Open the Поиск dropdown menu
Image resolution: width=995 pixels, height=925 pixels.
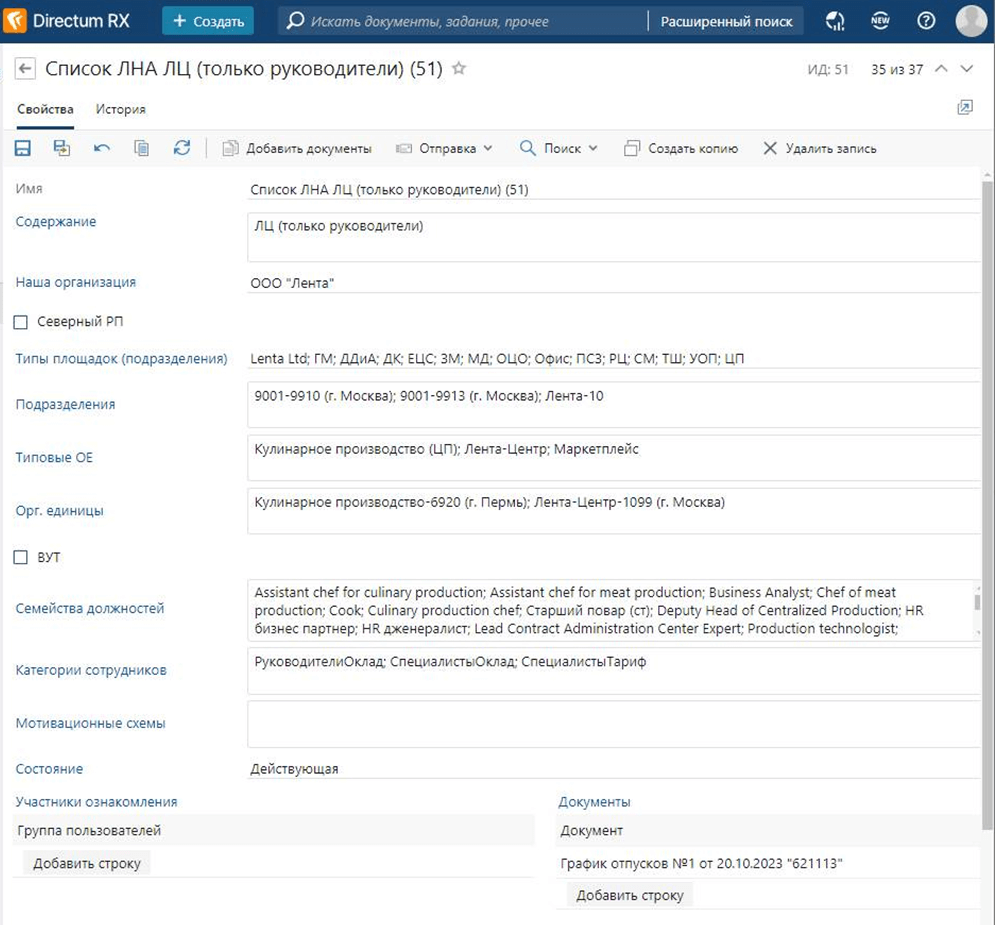[558, 148]
